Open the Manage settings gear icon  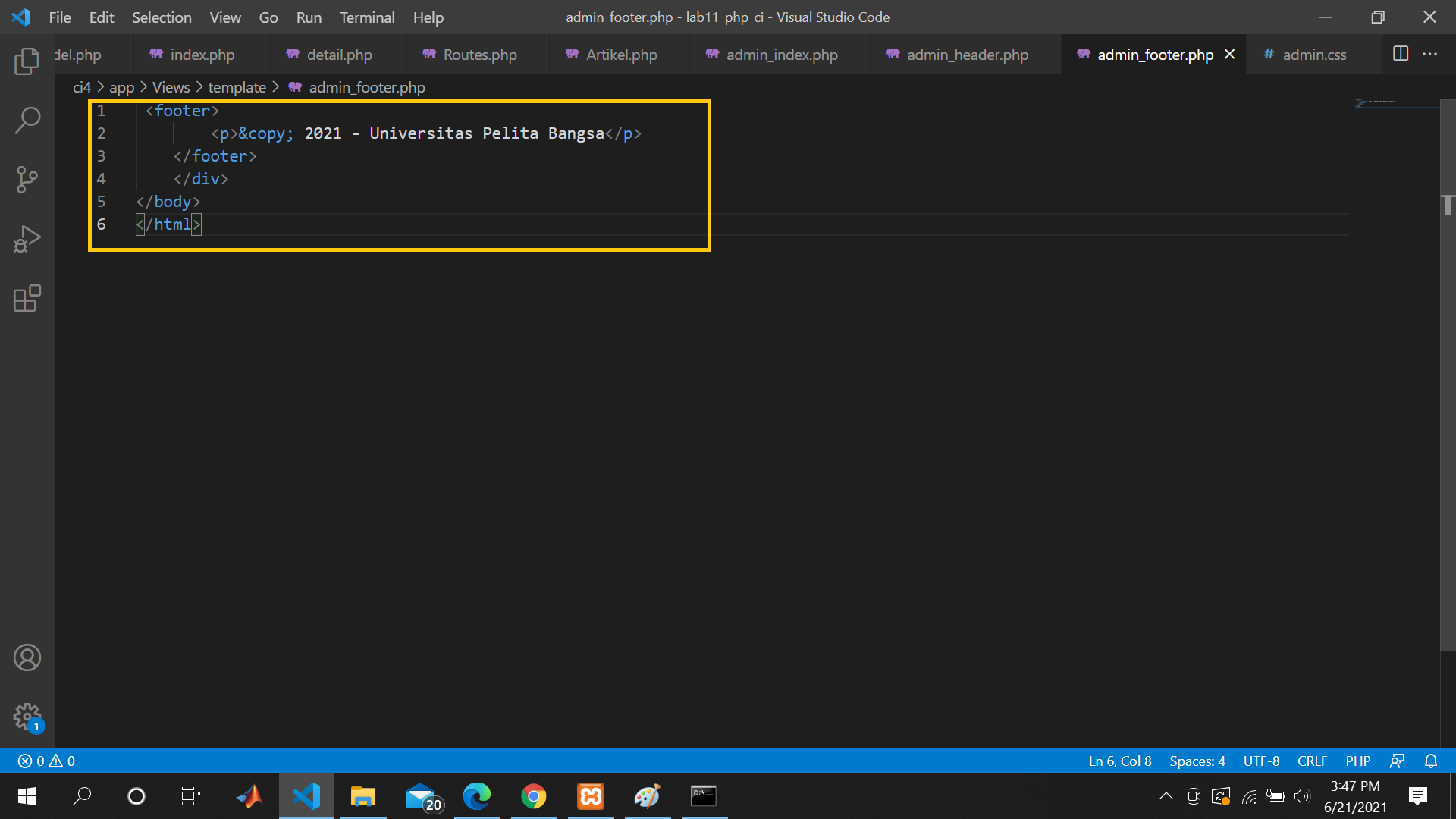[x=27, y=716]
